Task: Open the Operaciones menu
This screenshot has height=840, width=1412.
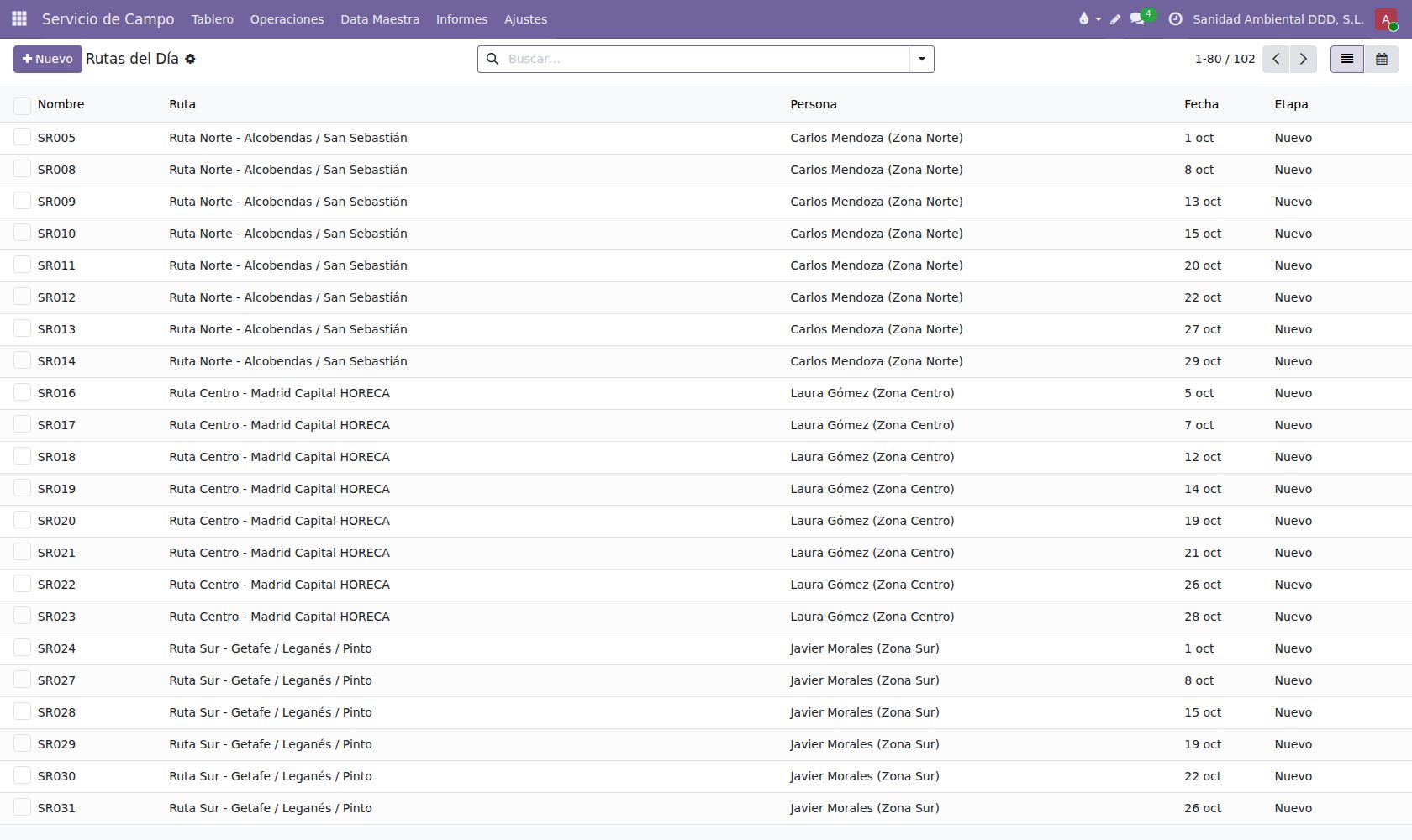Action: [x=287, y=18]
